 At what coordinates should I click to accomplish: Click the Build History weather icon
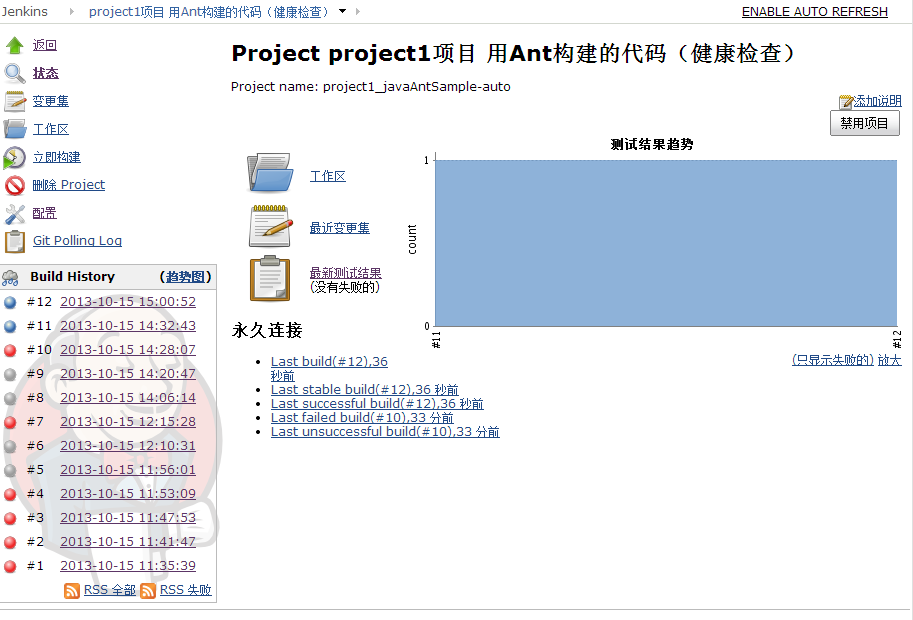[x=10, y=278]
